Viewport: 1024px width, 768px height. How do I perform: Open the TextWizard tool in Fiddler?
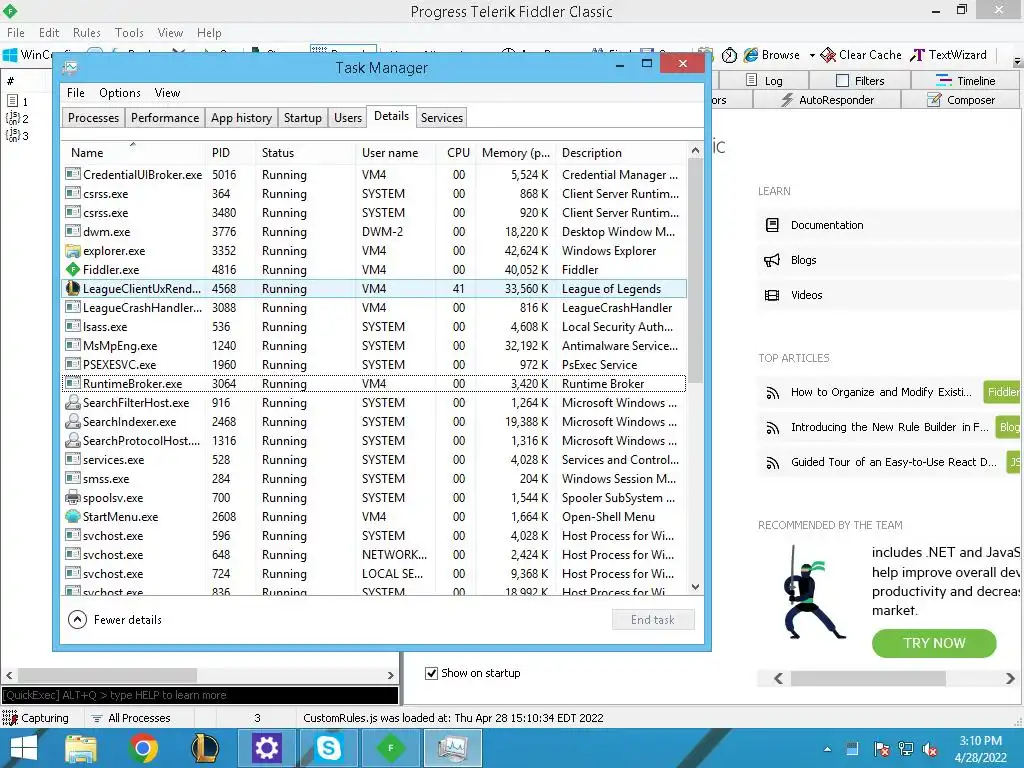tap(948, 55)
